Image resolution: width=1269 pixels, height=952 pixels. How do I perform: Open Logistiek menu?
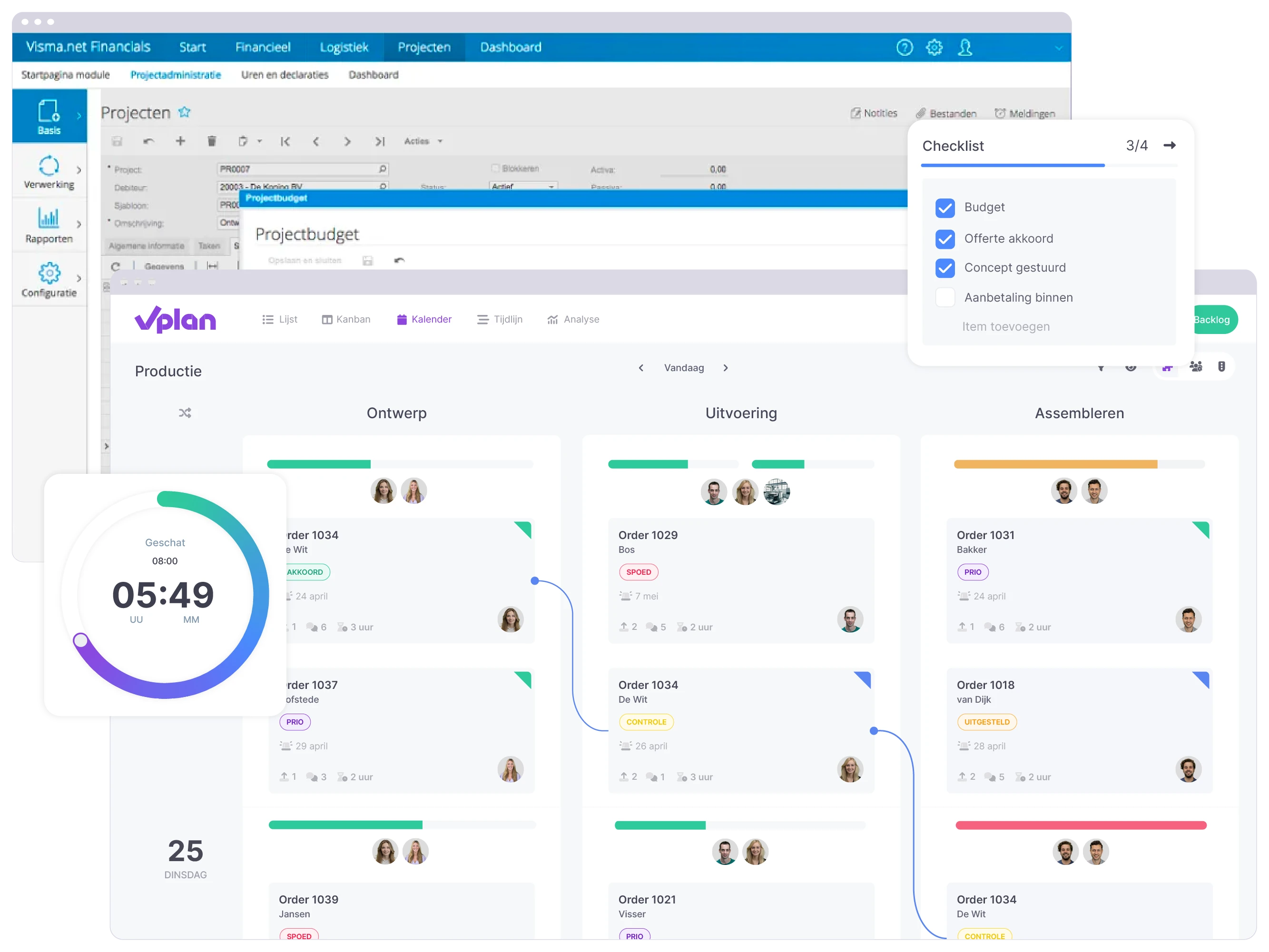coord(344,47)
